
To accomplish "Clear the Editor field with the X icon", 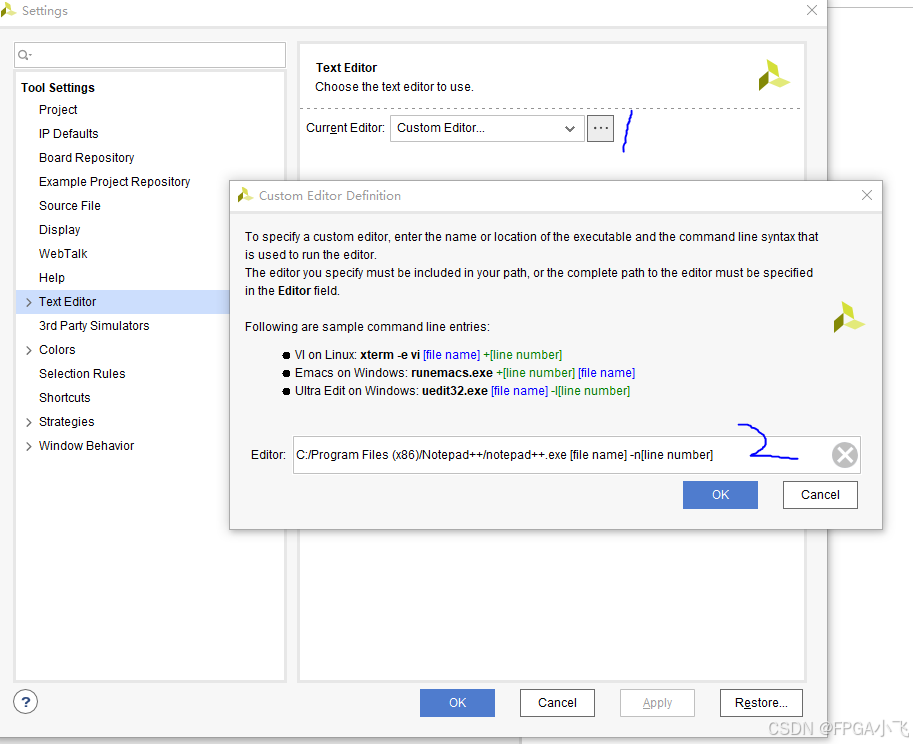I will pyautogui.click(x=844, y=455).
